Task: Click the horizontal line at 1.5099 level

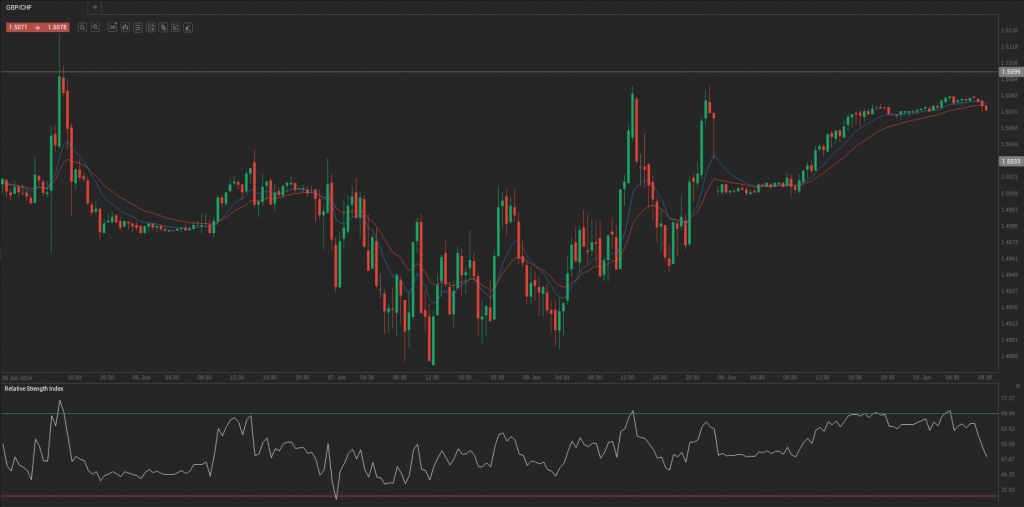Action: [500, 72]
